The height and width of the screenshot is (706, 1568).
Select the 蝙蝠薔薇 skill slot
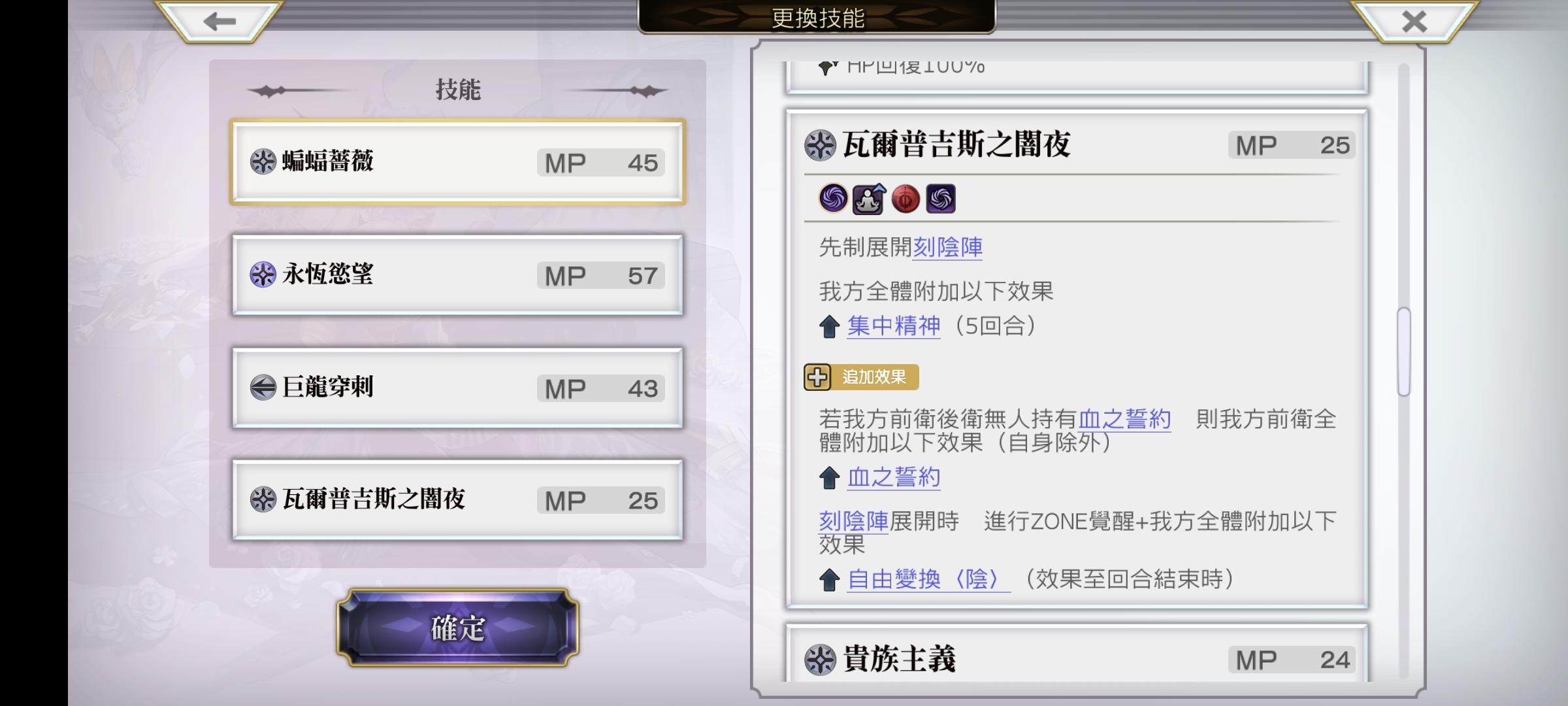pyautogui.click(x=457, y=161)
